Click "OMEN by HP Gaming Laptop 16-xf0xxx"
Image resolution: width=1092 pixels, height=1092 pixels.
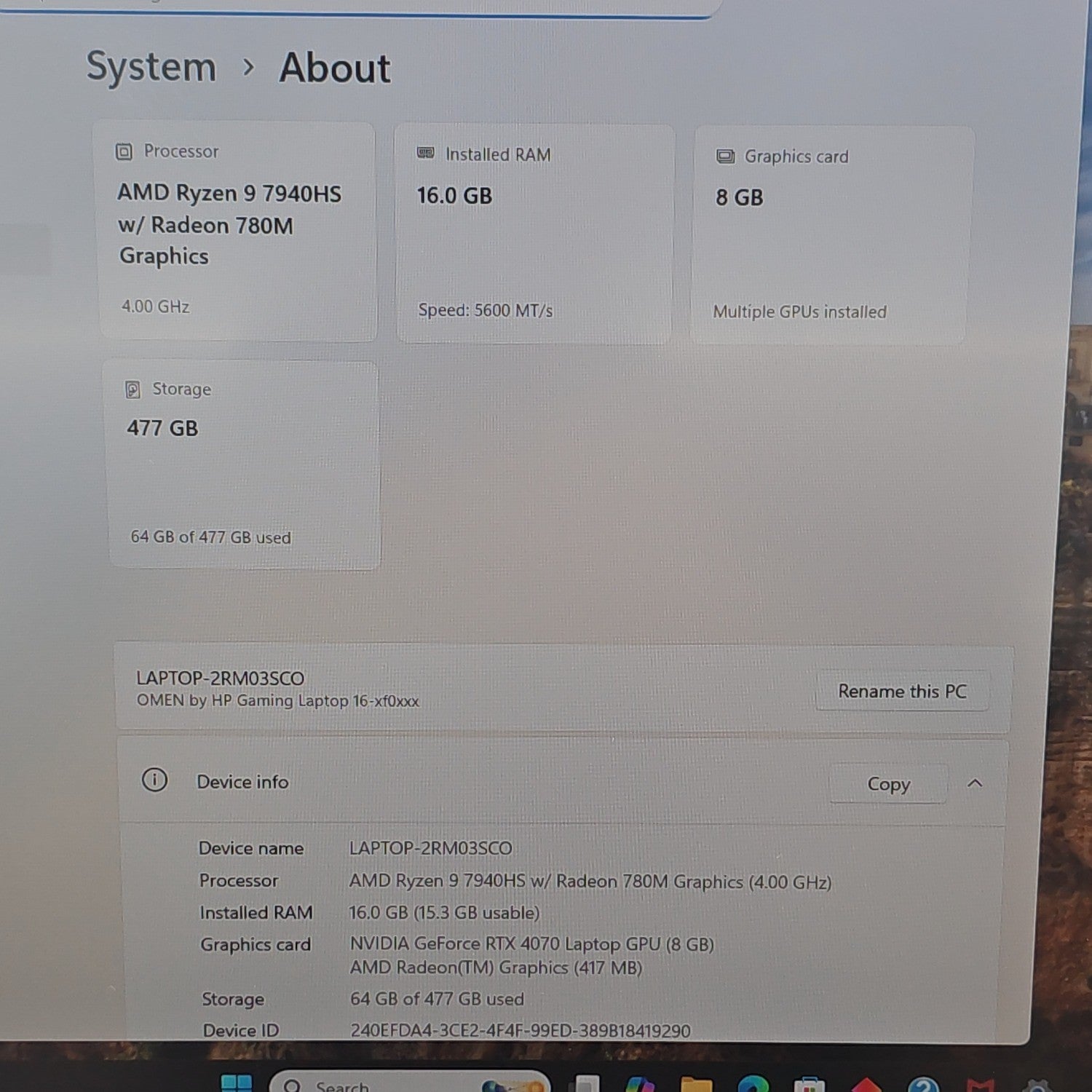click(278, 701)
